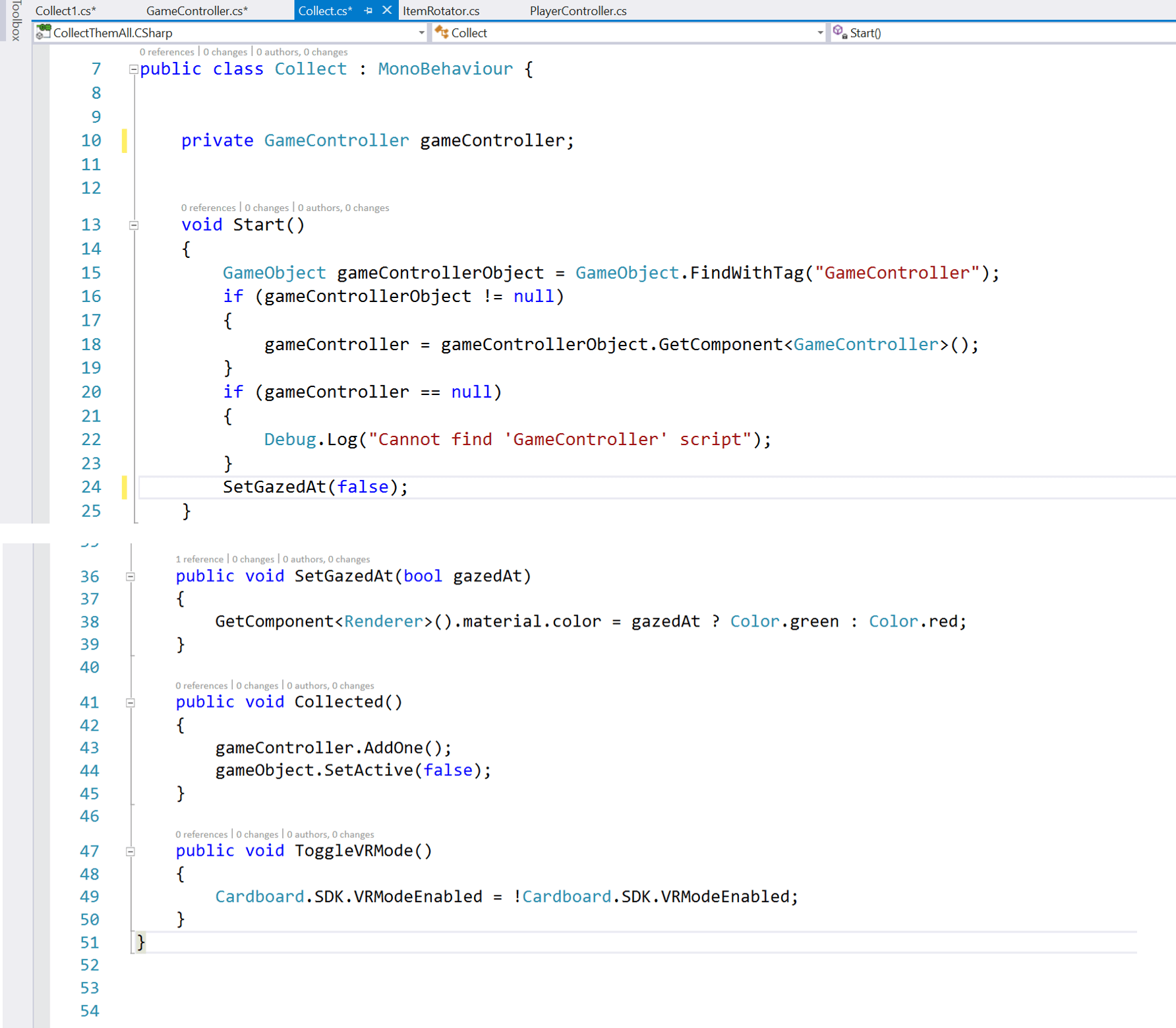
Task: Collapse the Collect class outline region
Action: point(134,69)
